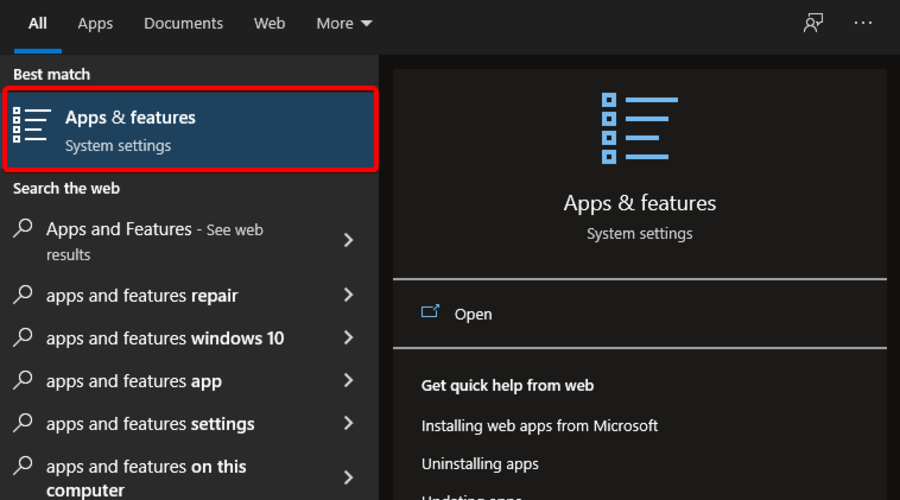Click search icon beside 'apps and features settings'

point(23,423)
